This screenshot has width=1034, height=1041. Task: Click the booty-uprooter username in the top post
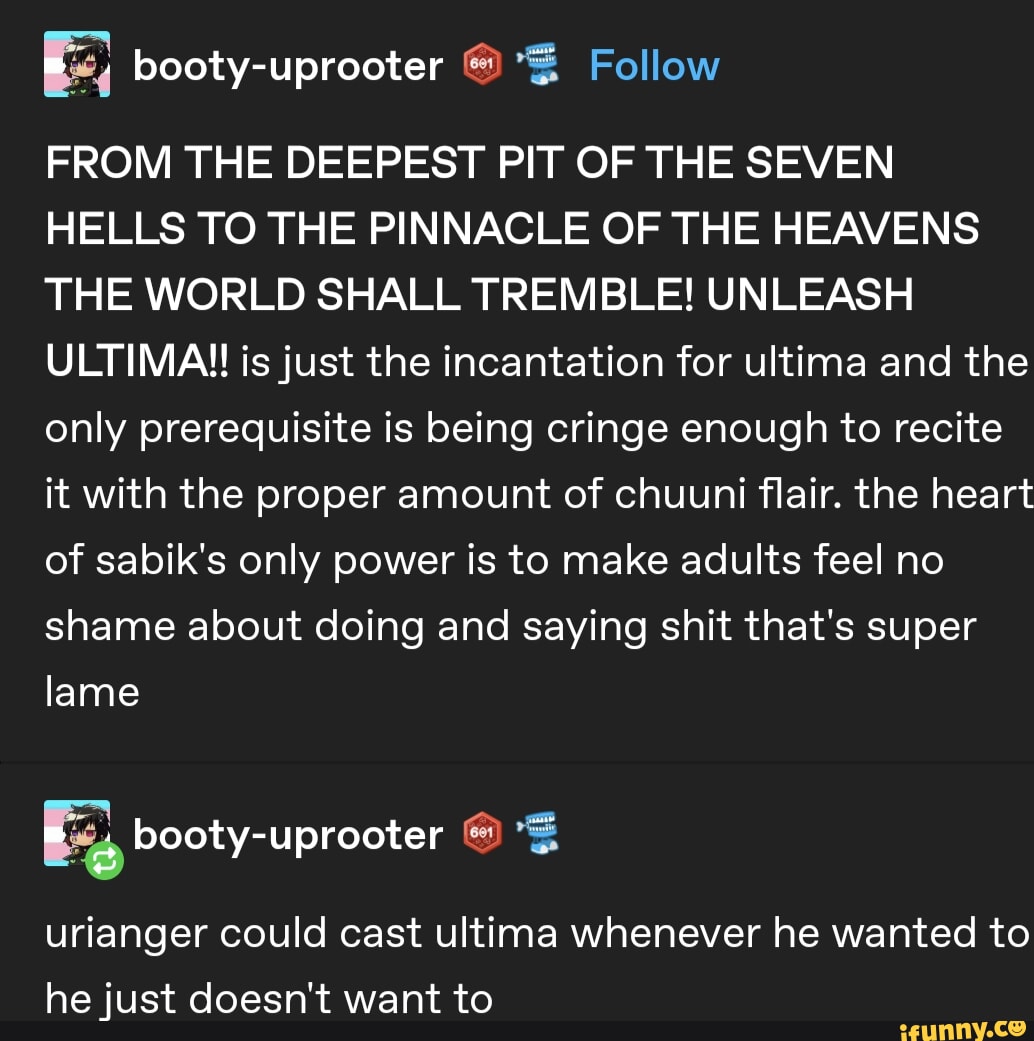click(x=287, y=64)
